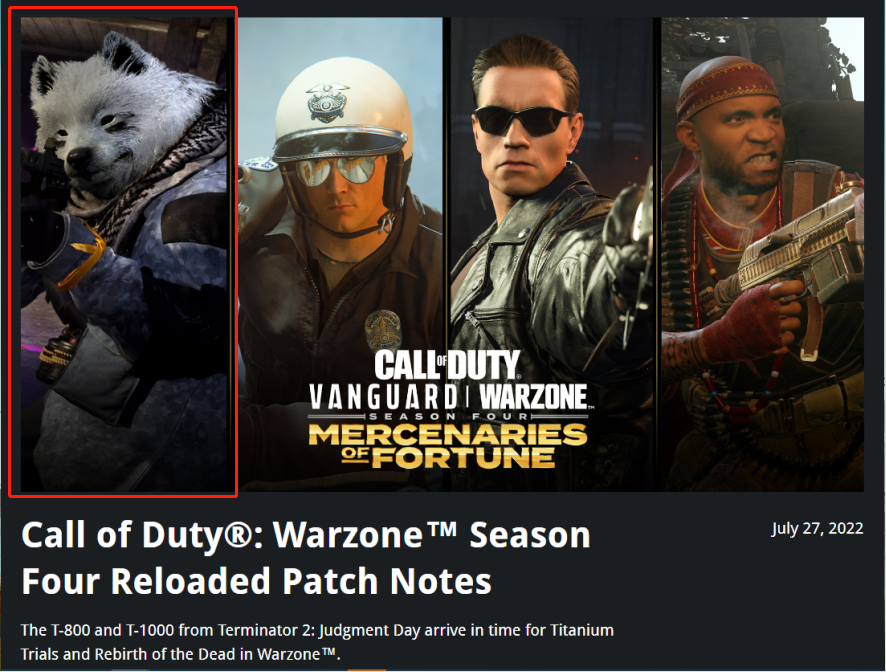Click the T-800 and T-1000 description text
886x672 pixels.
coord(317,642)
